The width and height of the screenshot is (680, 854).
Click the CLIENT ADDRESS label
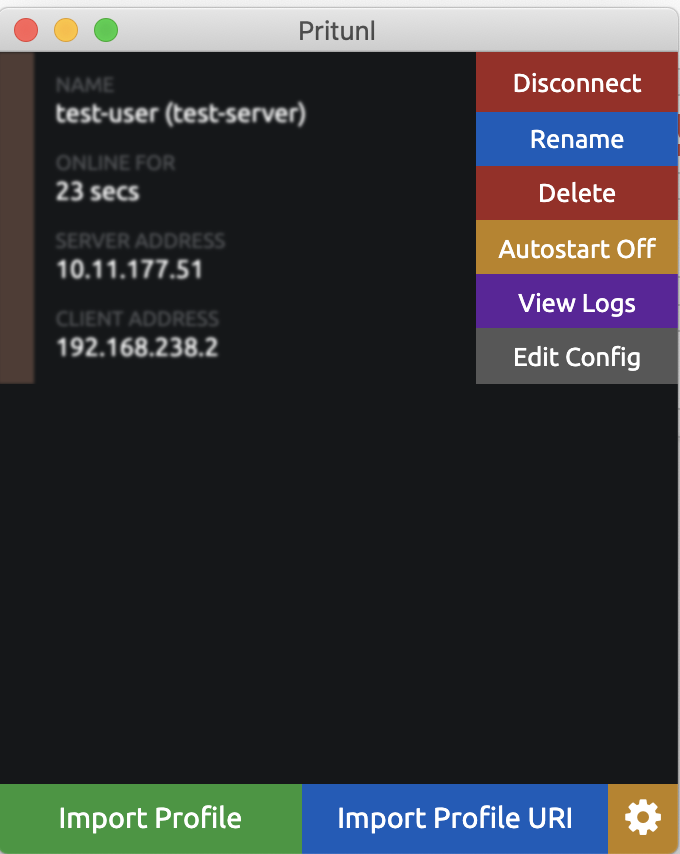tap(137, 319)
